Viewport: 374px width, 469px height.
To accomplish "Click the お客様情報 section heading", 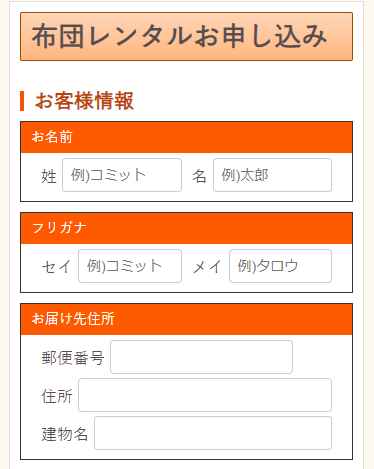I will pos(84,101).
